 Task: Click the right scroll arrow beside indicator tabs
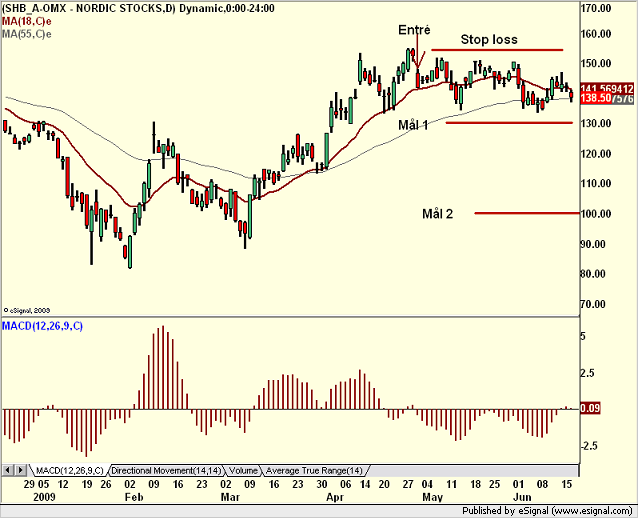click(x=21, y=470)
